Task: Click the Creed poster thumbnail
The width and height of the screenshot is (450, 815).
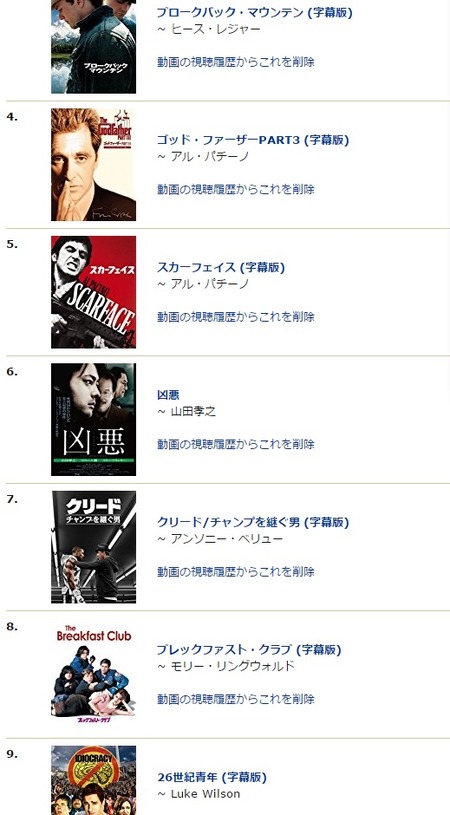Action: pos(94,547)
